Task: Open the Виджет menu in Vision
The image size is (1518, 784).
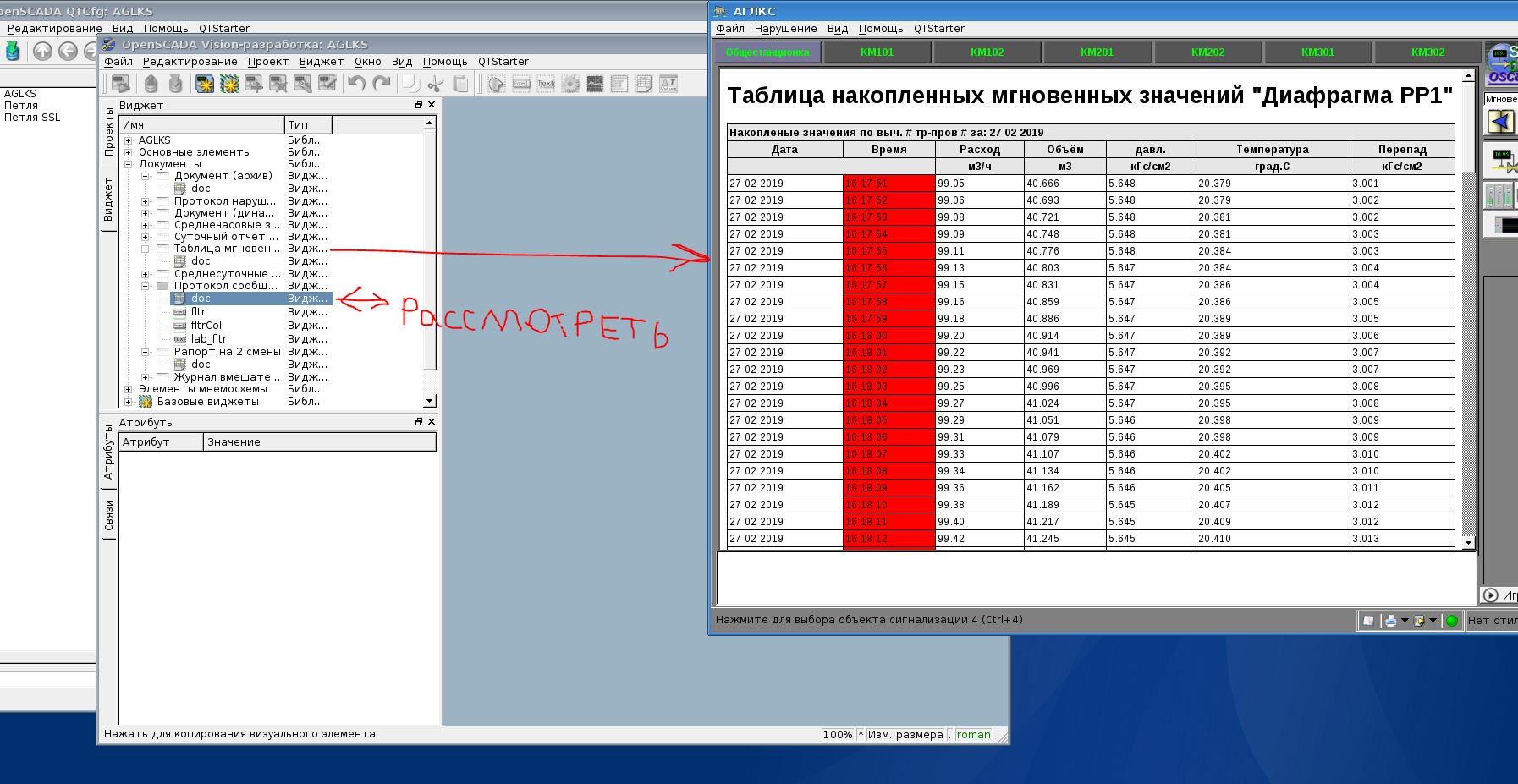Action: coord(321,62)
